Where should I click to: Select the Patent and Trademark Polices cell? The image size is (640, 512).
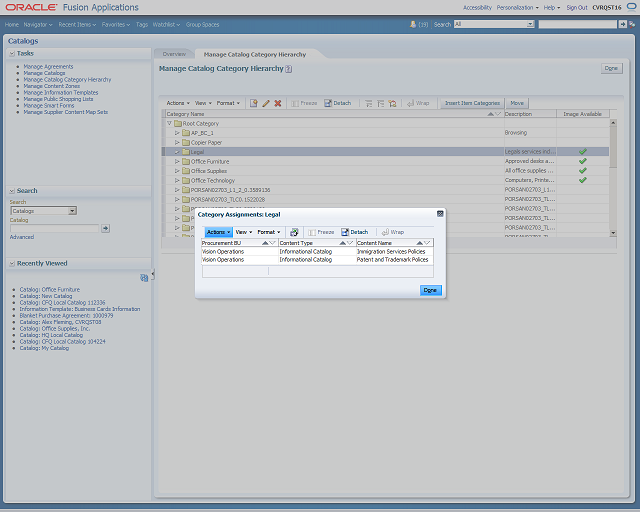pyautogui.click(x=392, y=260)
